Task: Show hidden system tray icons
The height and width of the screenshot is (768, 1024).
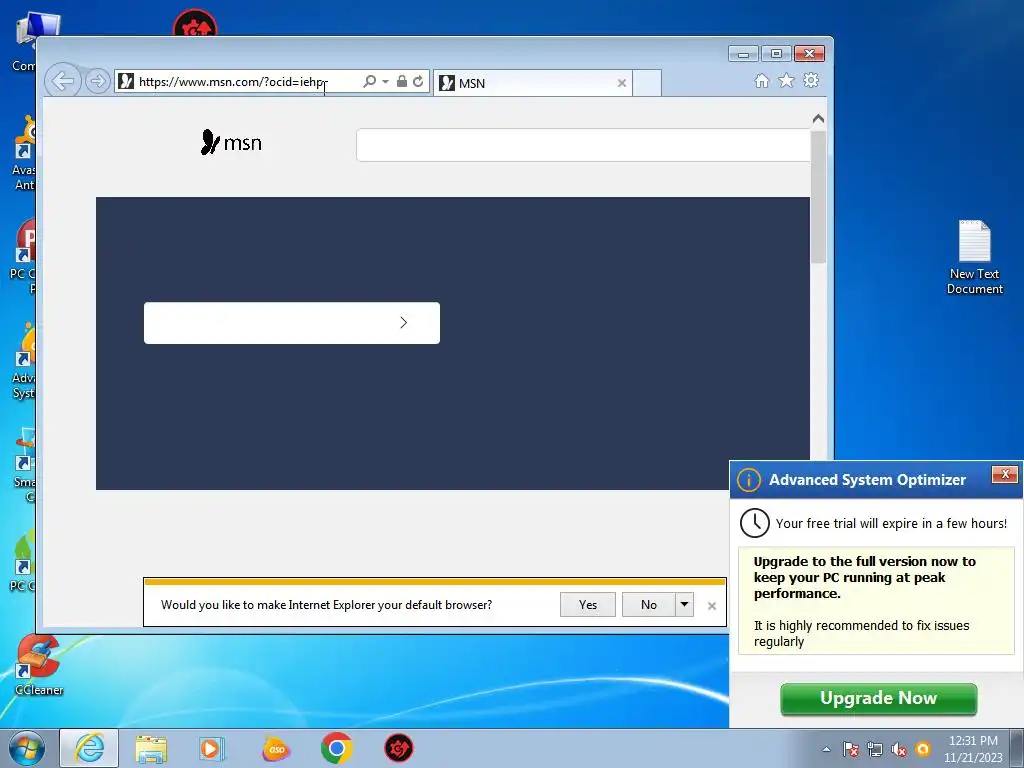Action: click(827, 749)
